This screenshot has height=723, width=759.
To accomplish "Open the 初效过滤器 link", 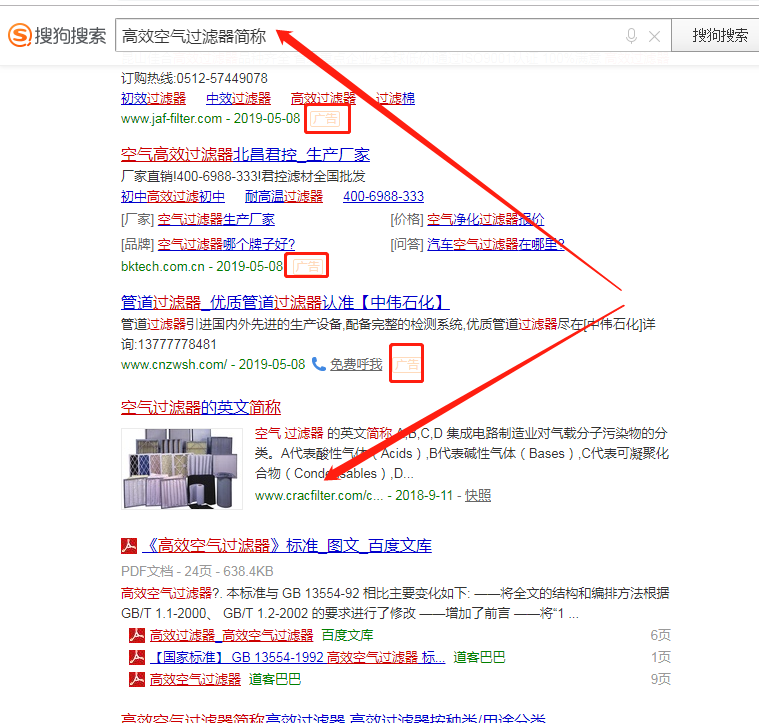I will (153, 98).
